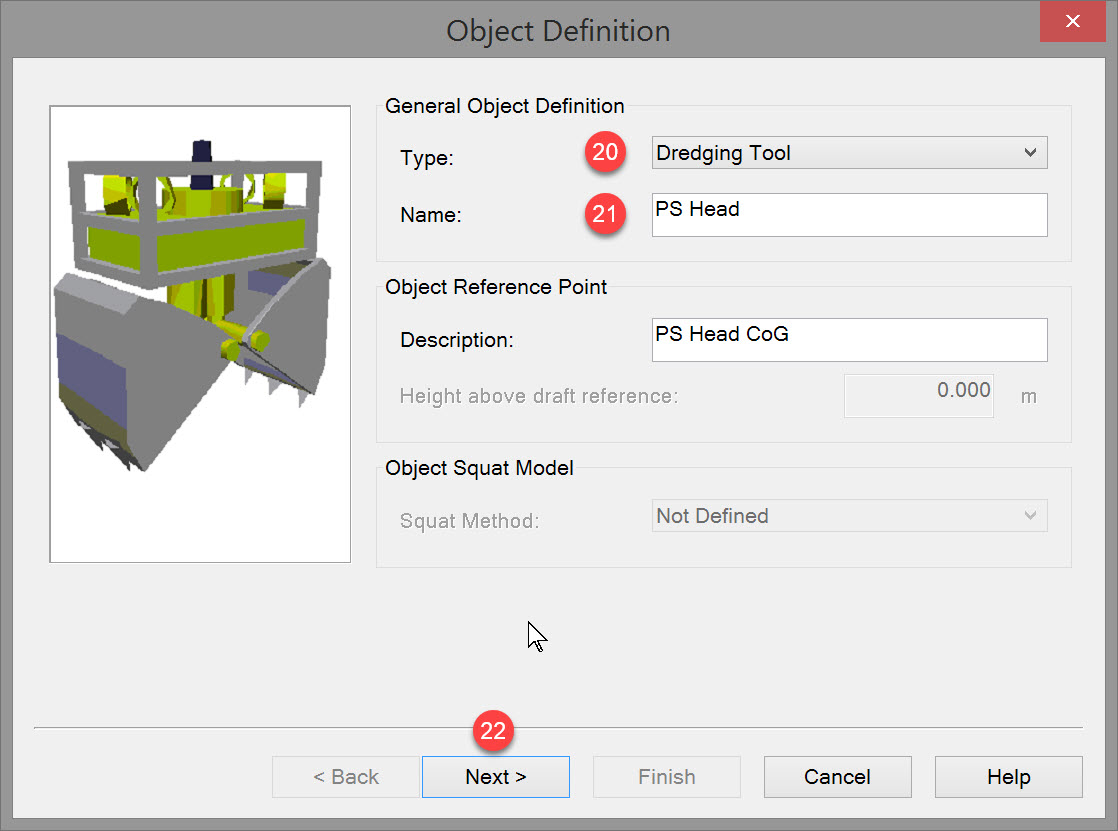1118x831 pixels.
Task: Click the Object Reference Point group heading
Action: 496,287
